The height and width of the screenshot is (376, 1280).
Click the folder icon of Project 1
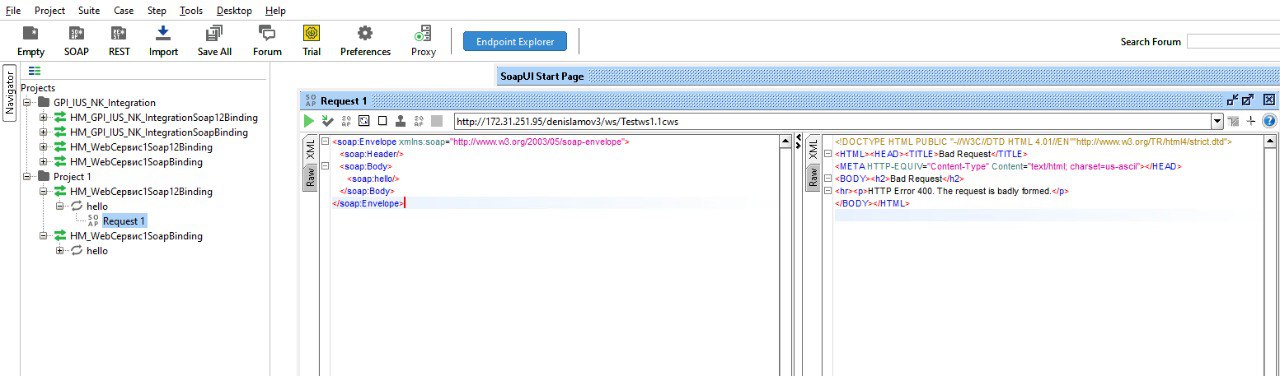pyautogui.click(x=43, y=176)
